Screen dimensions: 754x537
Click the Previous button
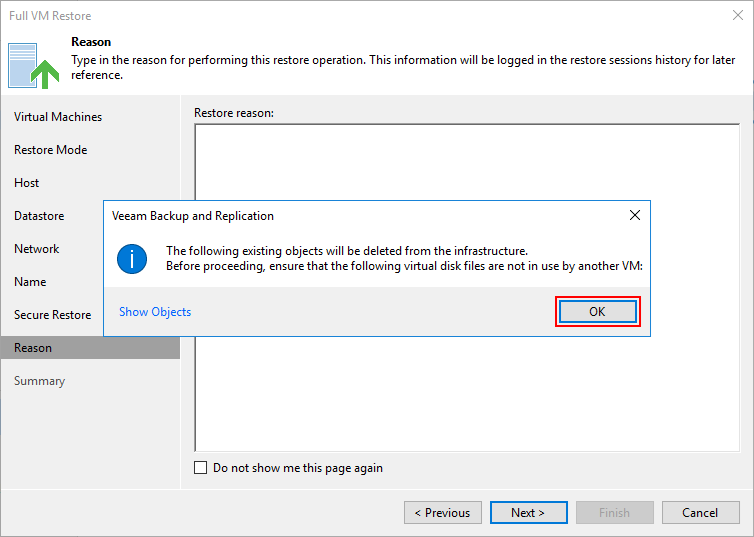(443, 512)
